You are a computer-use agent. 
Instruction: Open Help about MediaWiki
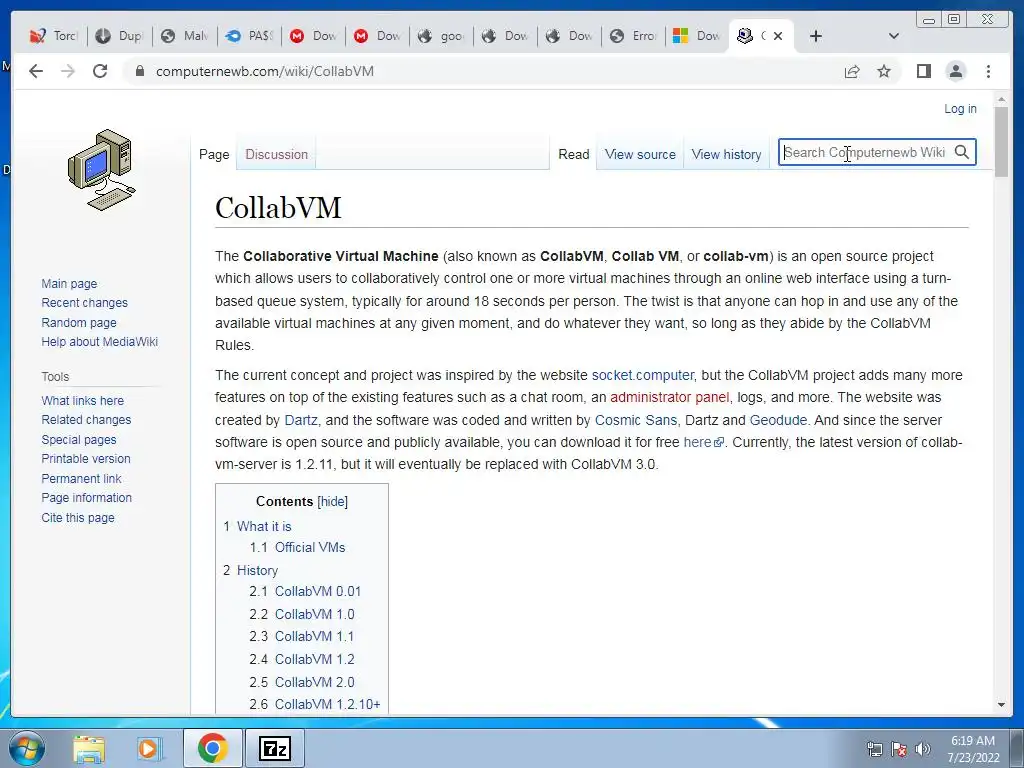point(99,342)
